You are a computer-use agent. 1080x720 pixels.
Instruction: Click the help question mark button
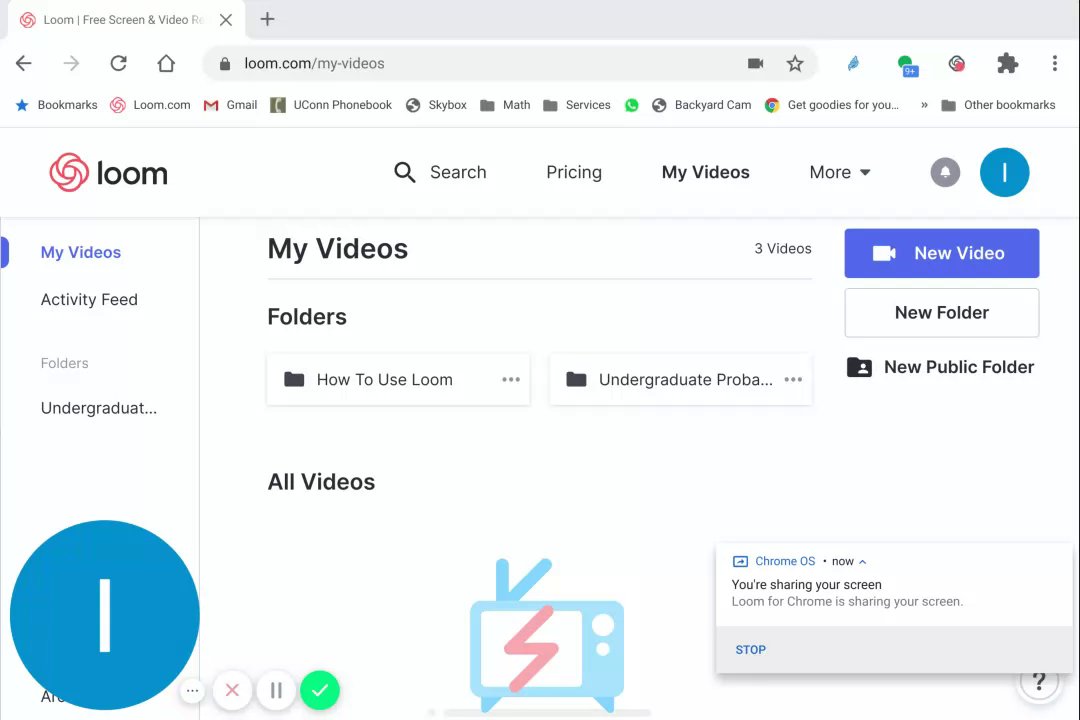pos(1039,682)
